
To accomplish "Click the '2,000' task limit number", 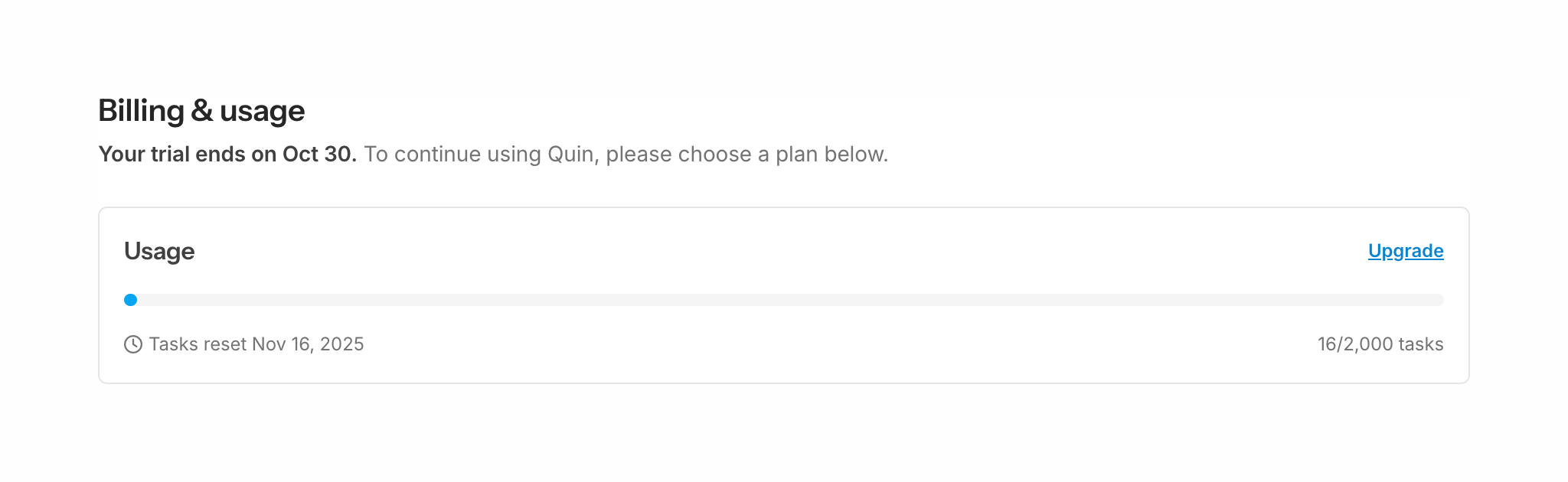I will pyautogui.click(x=1368, y=344).
